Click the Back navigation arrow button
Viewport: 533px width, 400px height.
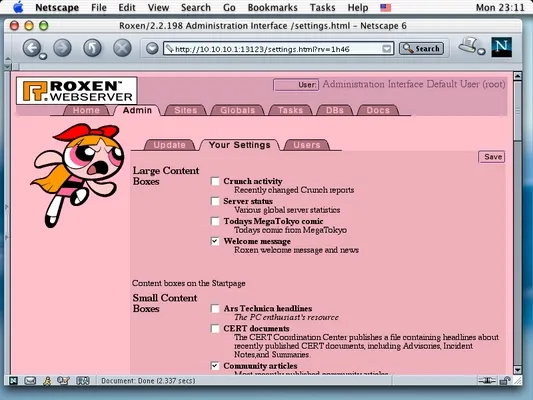tap(32, 48)
